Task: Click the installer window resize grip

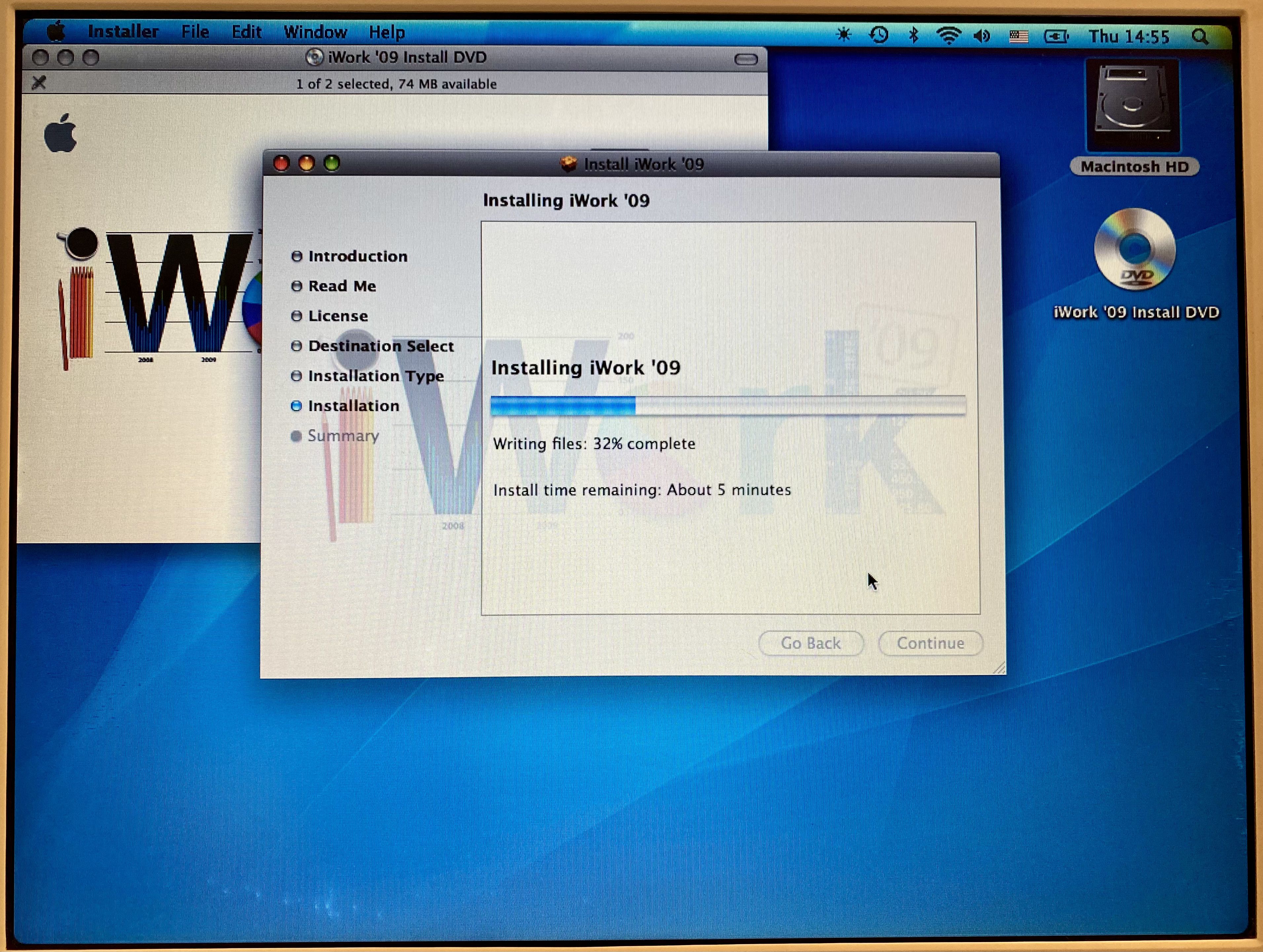Action: coord(999,667)
